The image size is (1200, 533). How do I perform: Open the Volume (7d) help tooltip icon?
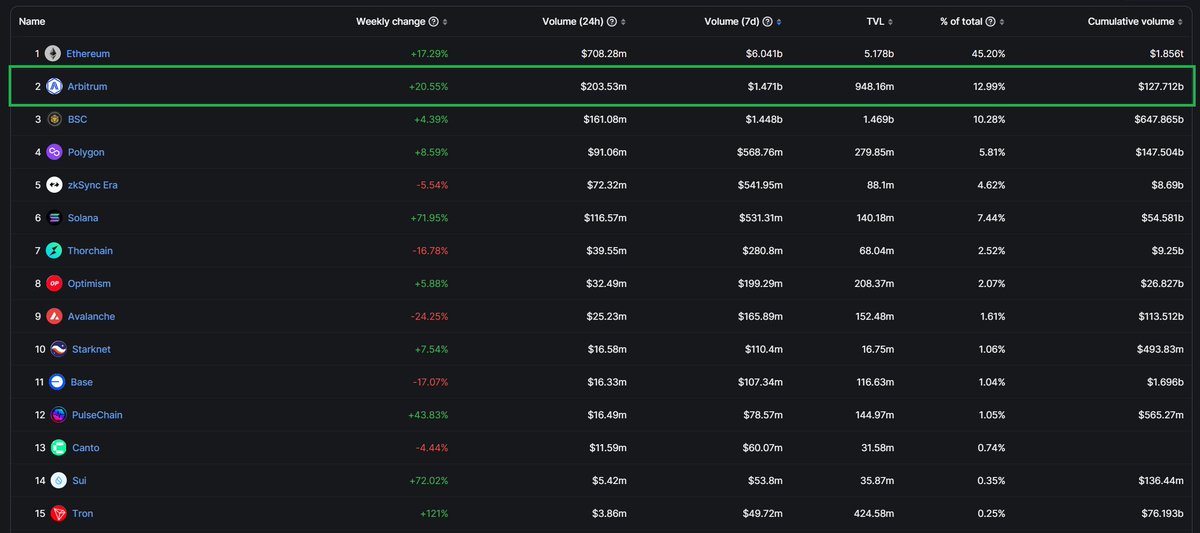click(768, 21)
